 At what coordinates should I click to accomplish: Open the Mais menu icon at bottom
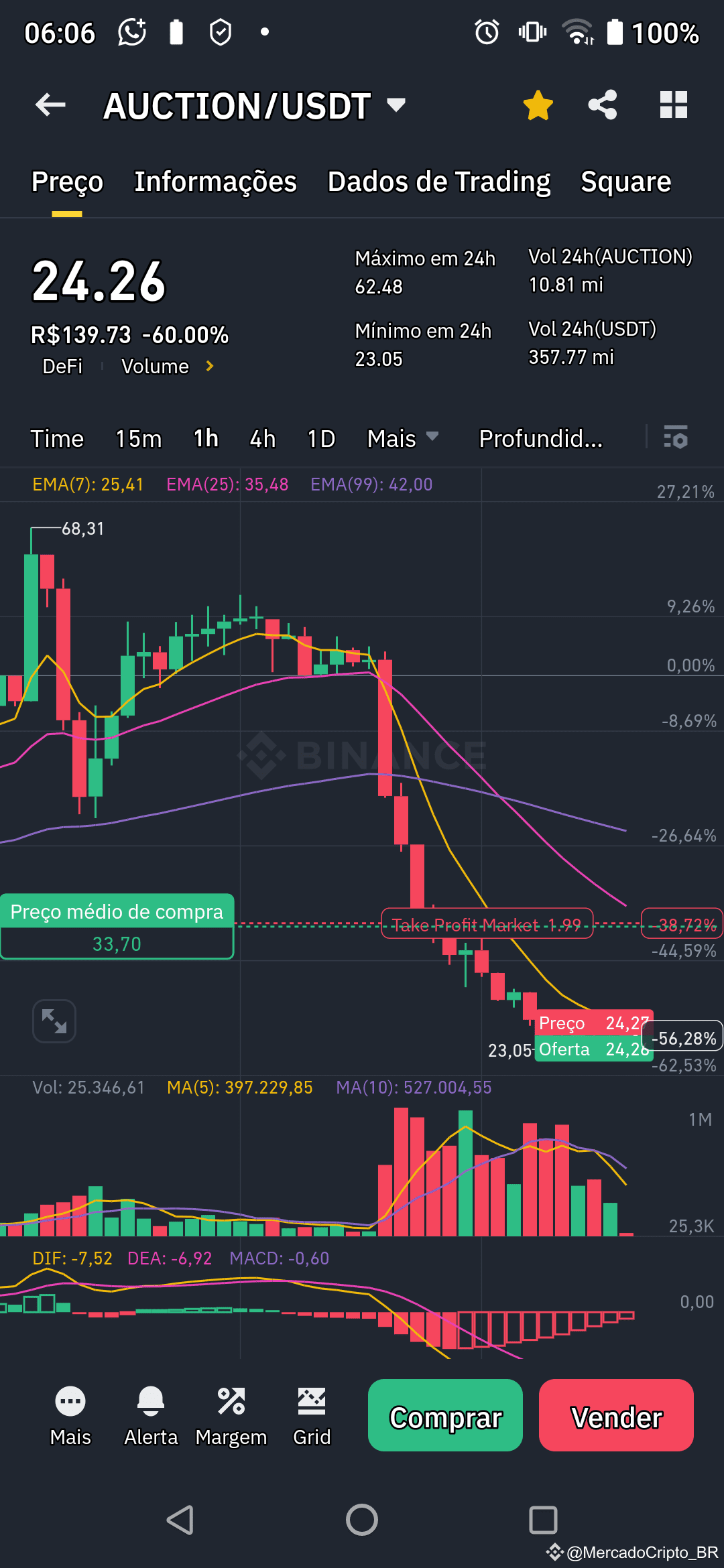click(70, 1416)
